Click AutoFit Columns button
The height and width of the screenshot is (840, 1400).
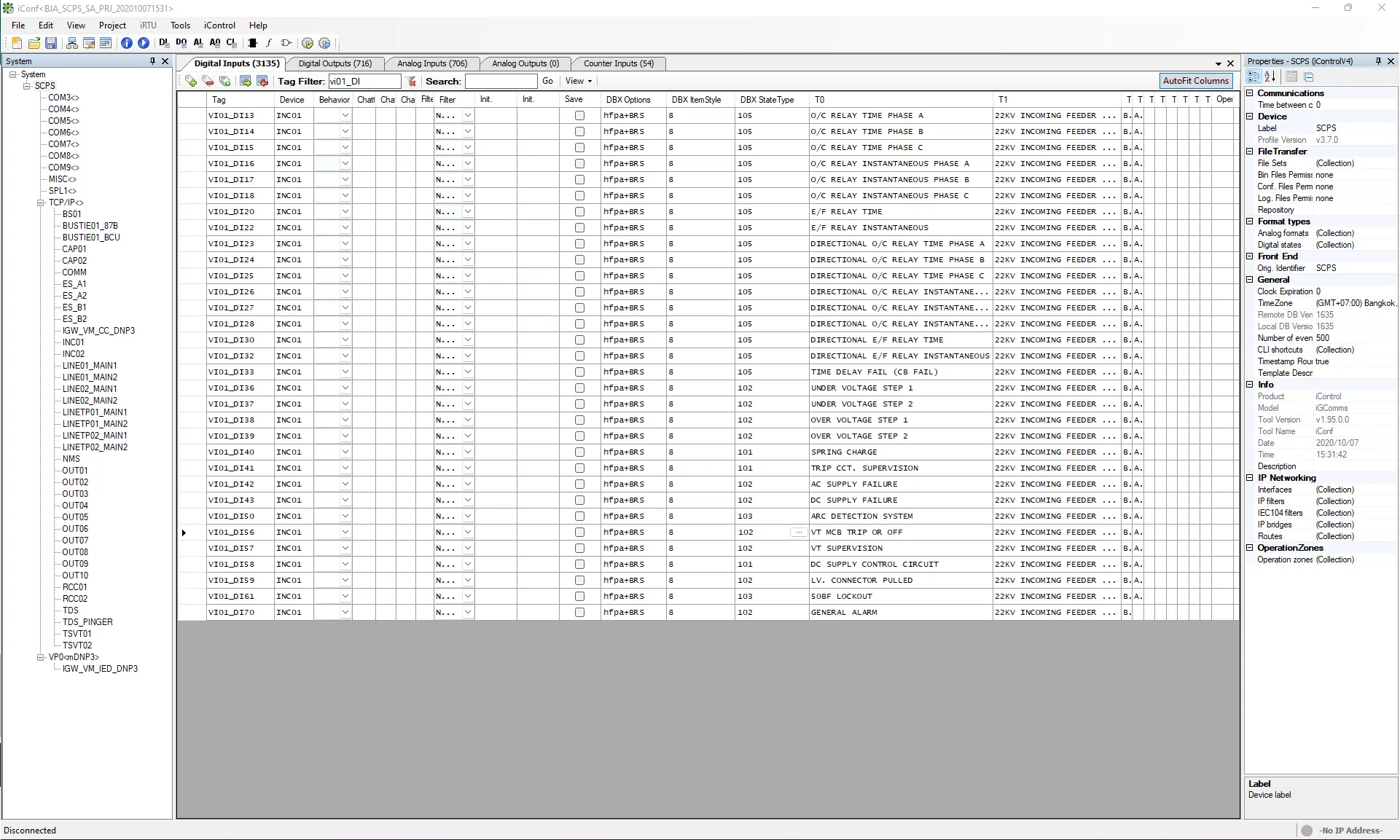1195,81
